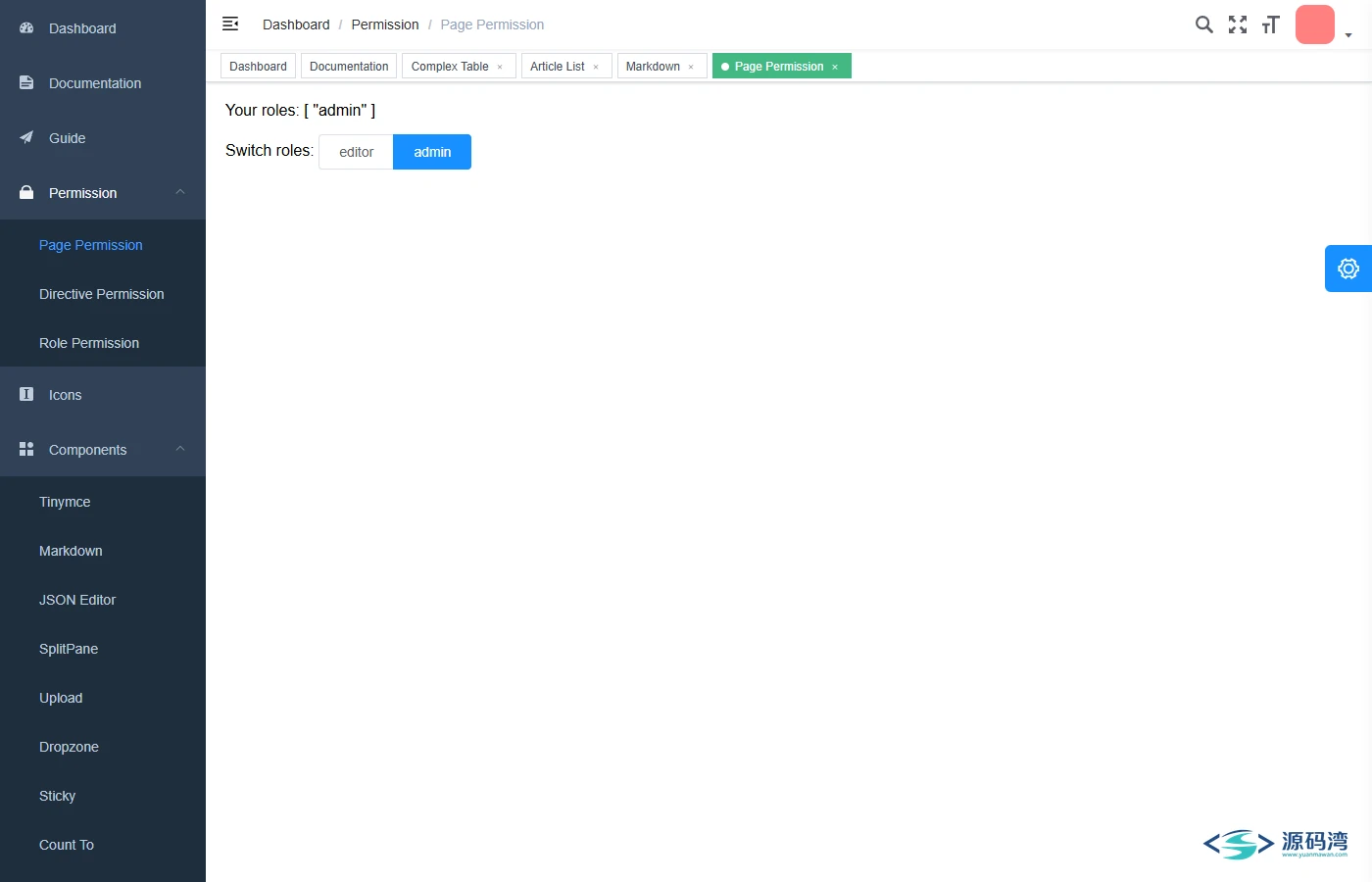Open the Count To menu item
The height and width of the screenshot is (882, 1372).
pos(103,845)
